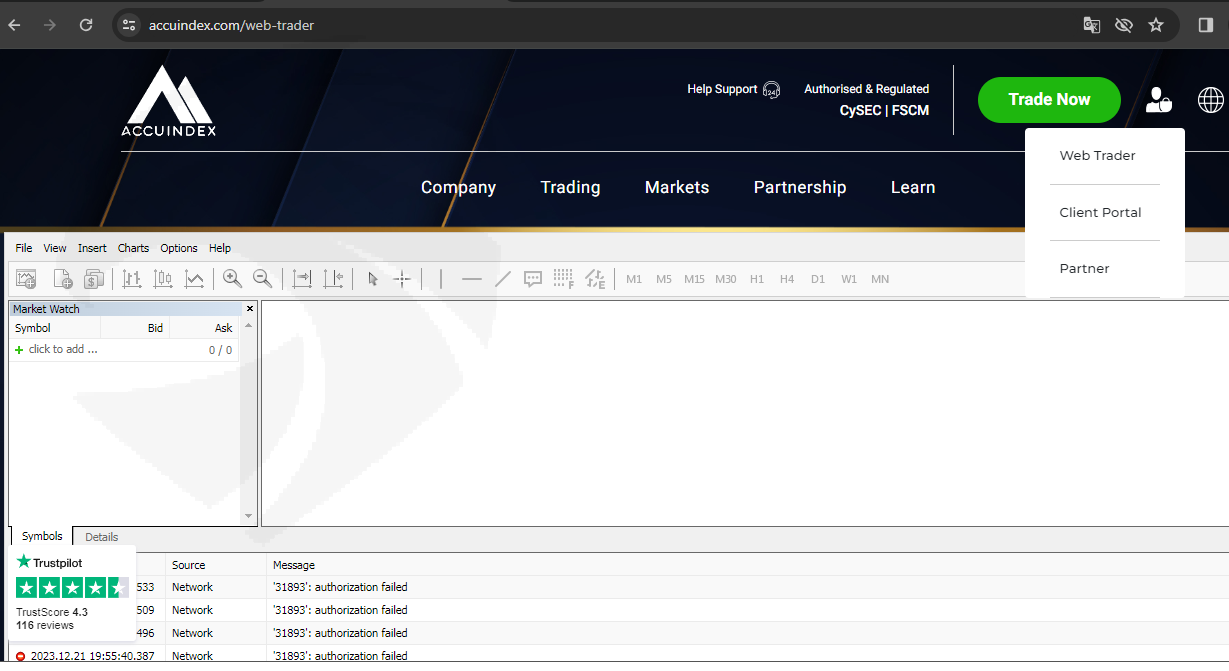Click the new document plus toolbar icon
This screenshot has width=1229, height=671.
62,279
